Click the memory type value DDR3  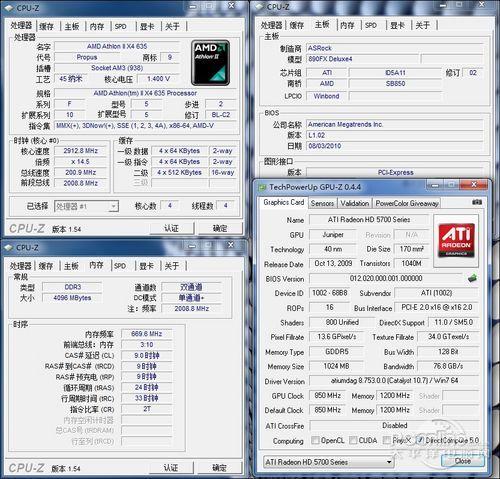click(x=72, y=287)
